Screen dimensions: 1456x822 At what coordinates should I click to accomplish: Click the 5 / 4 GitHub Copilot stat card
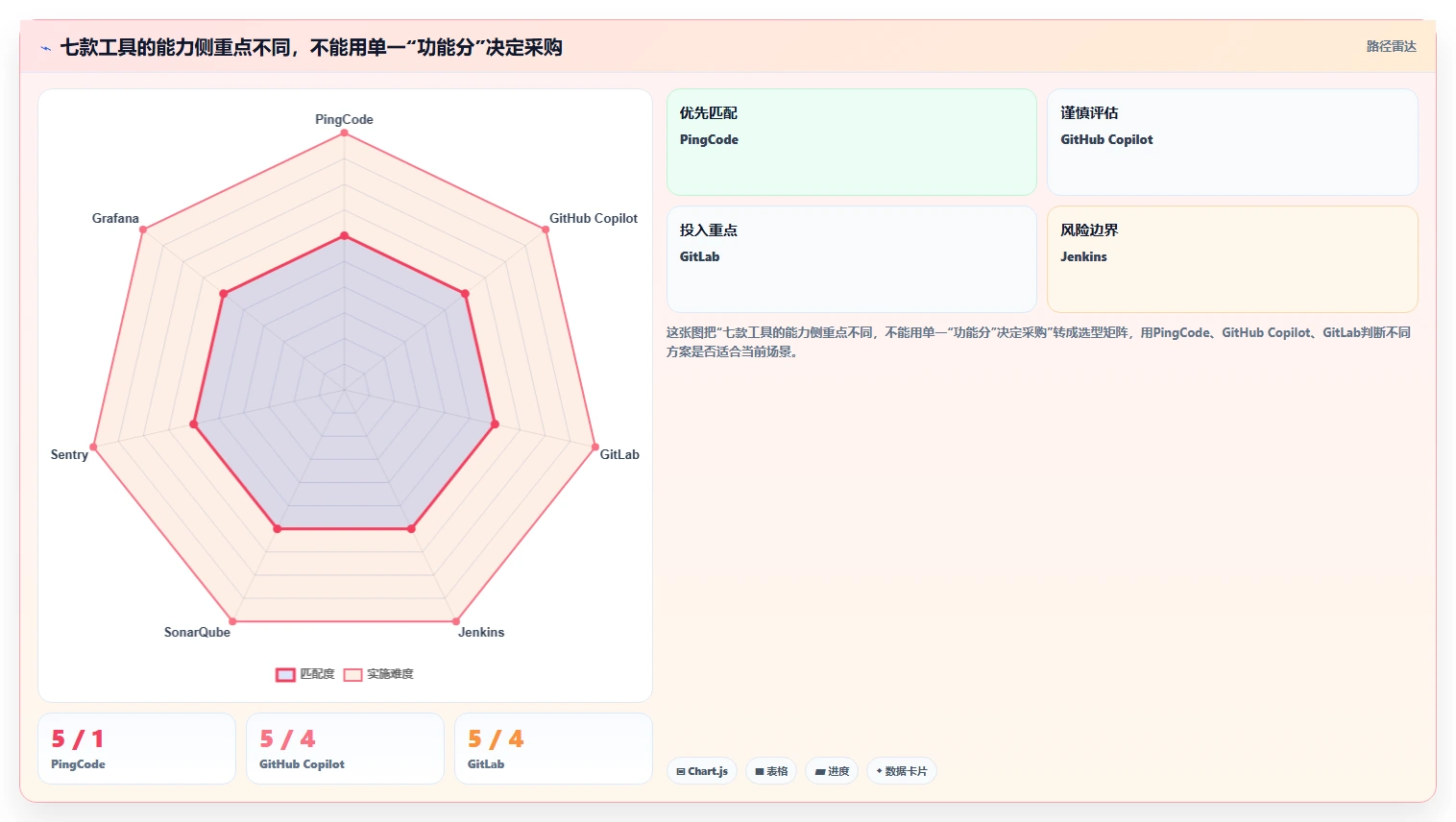pos(345,748)
